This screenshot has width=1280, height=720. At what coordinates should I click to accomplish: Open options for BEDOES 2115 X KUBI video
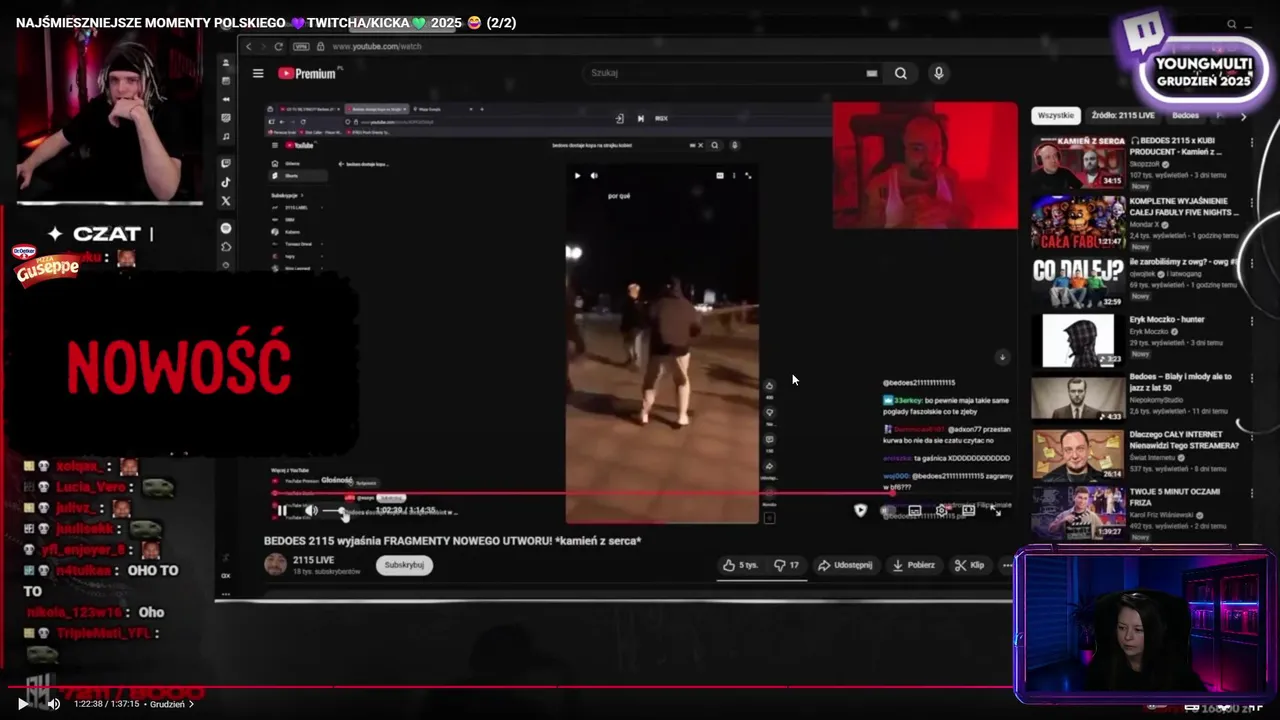tap(1251, 143)
